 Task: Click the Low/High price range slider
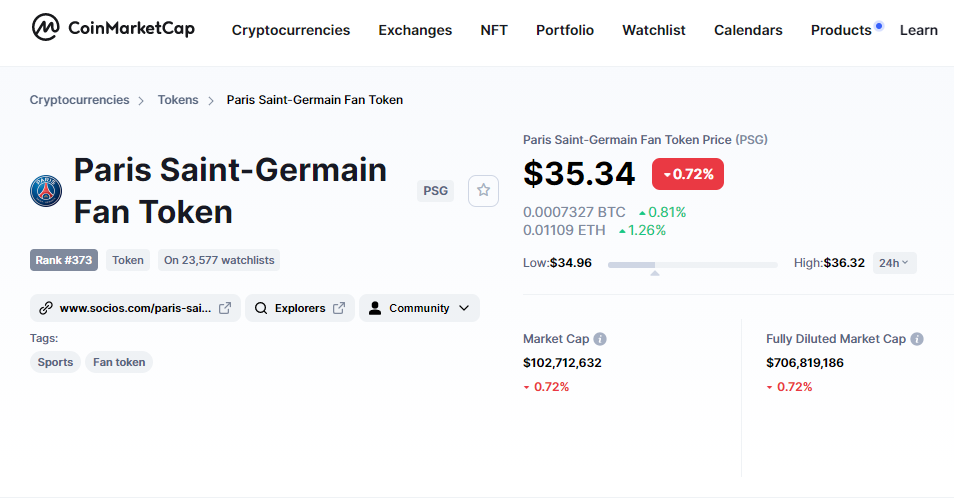(692, 264)
